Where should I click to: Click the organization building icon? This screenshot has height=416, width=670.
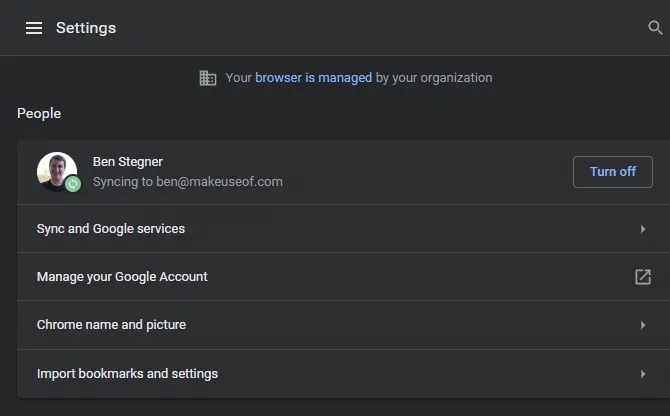[208, 78]
